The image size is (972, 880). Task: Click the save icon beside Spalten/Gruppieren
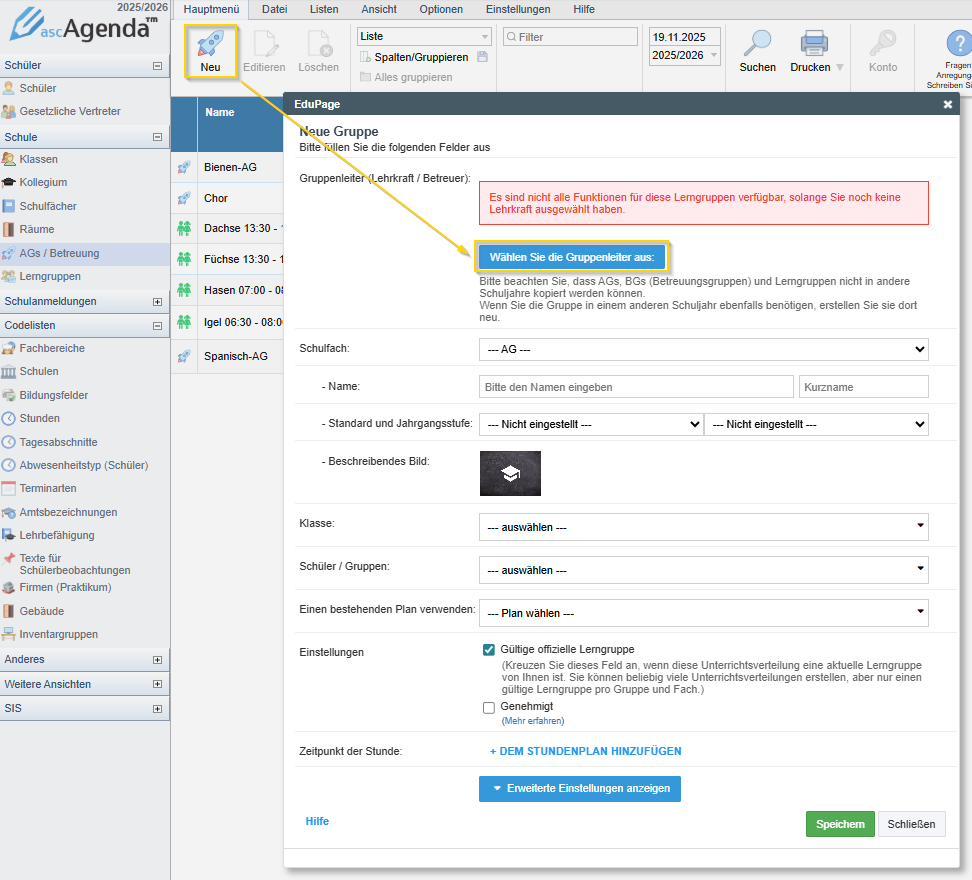[x=483, y=57]
